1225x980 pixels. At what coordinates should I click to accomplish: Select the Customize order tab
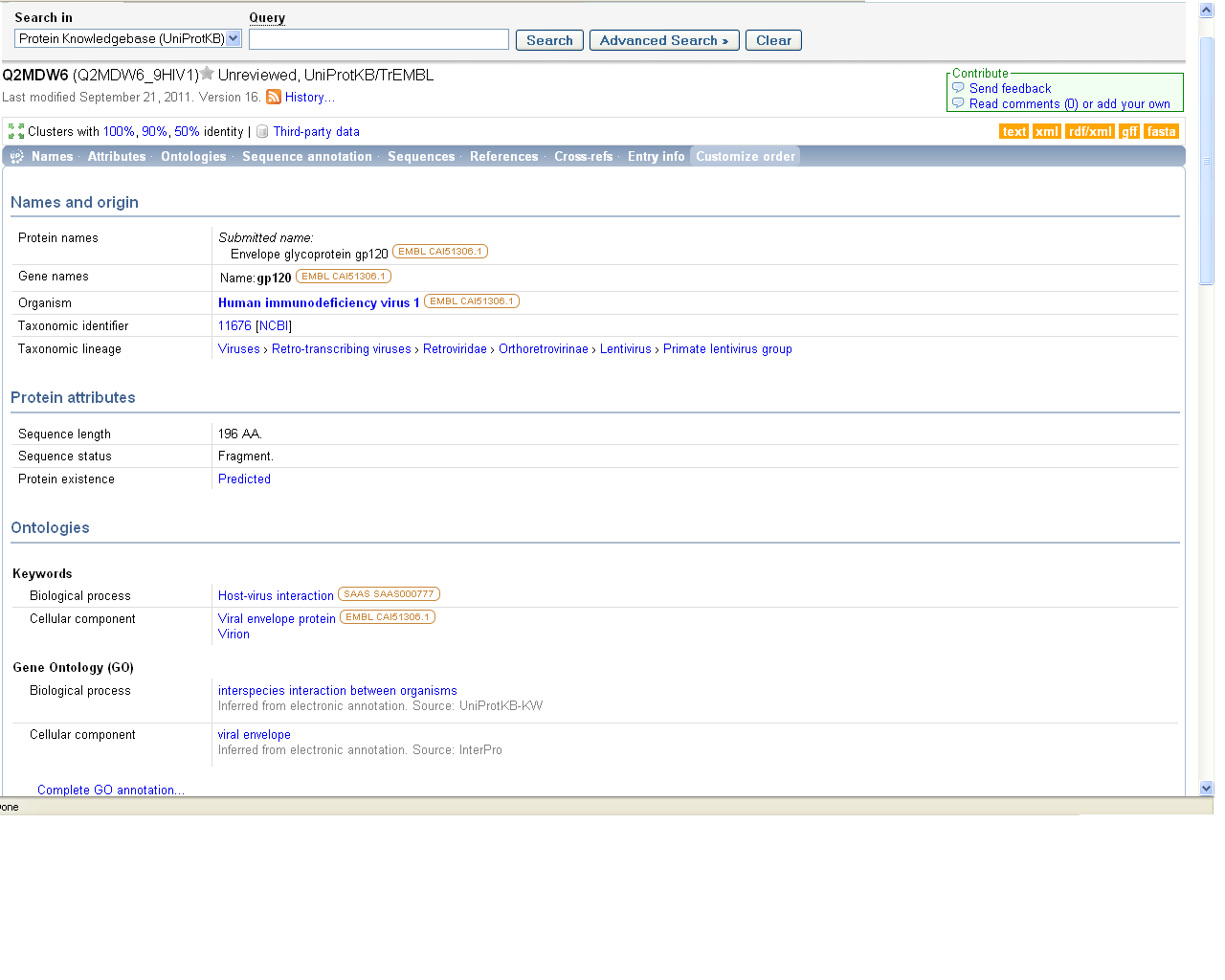(x=745, y=156)
